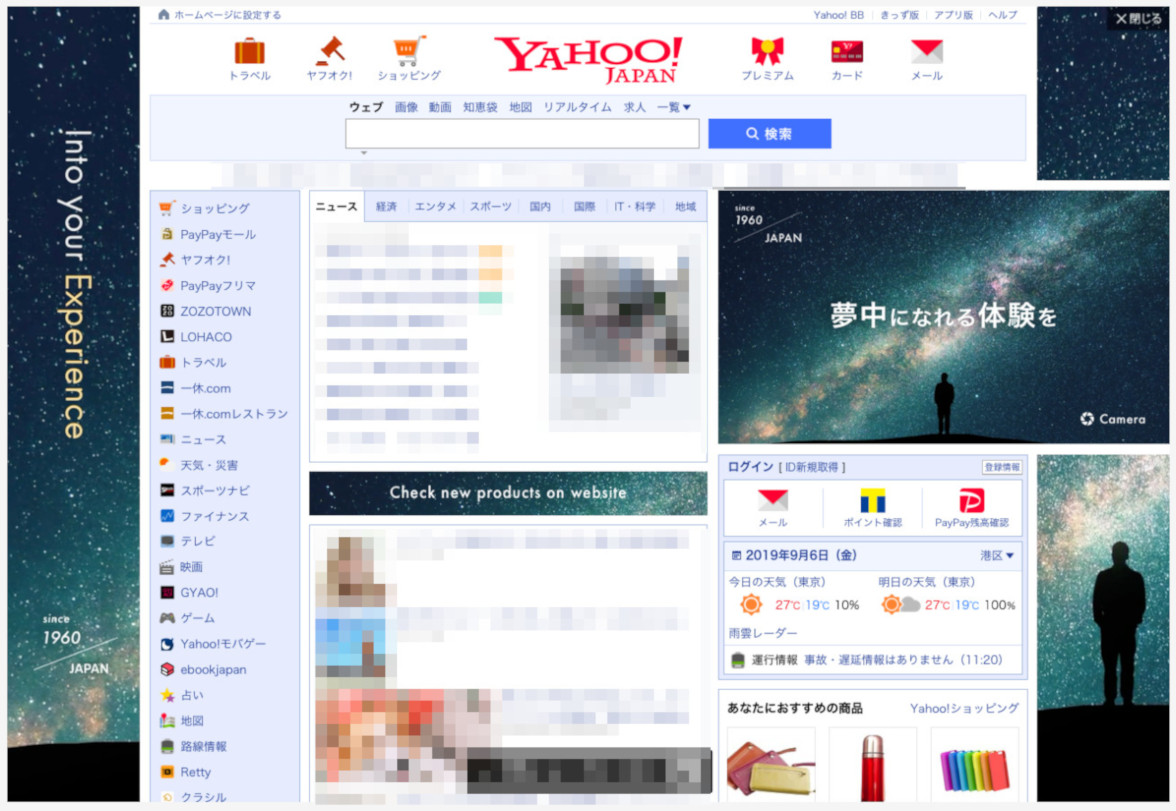This screenshot has width=1176, height=811.
Task: Open the Yahoo!ショッピング link in recommendations
Action: [x=964, y=708]
